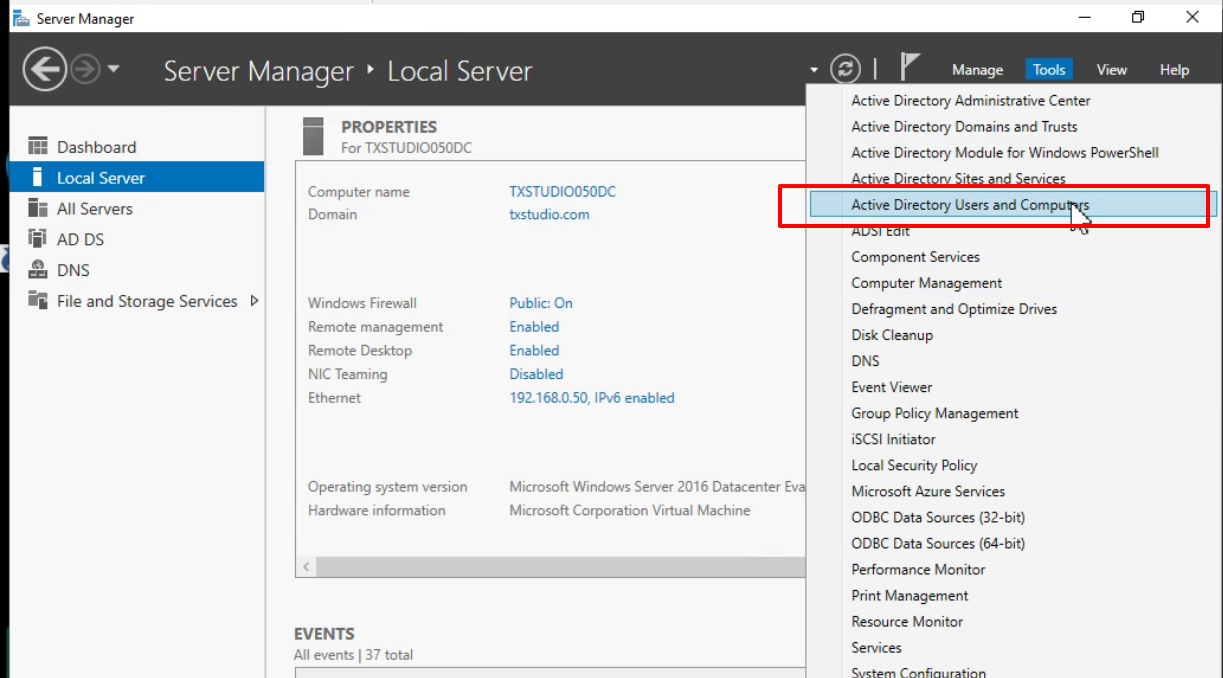
Task: Open Active Directory Domains and Trusts
Action: coord(964,126)
